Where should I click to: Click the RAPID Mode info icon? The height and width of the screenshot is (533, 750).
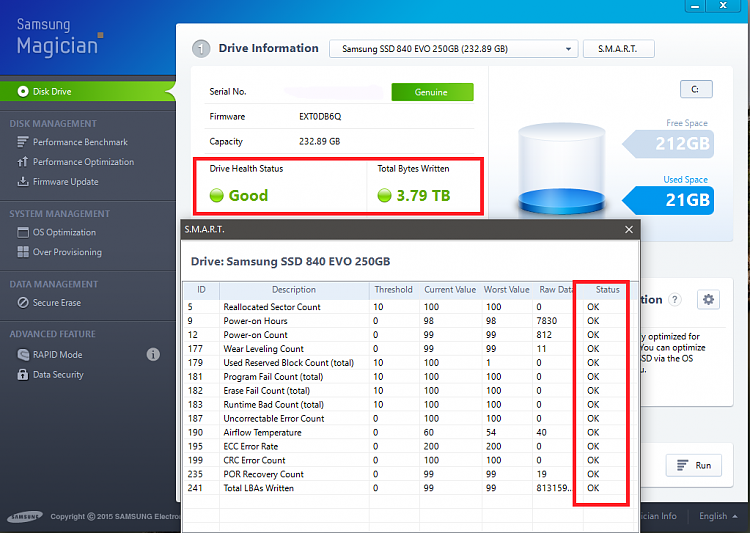pos(153,355)
